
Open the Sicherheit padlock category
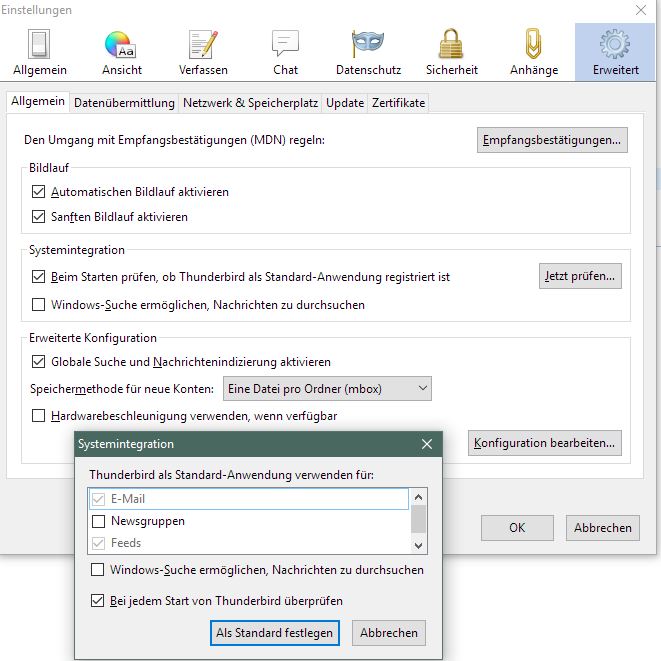451,52
